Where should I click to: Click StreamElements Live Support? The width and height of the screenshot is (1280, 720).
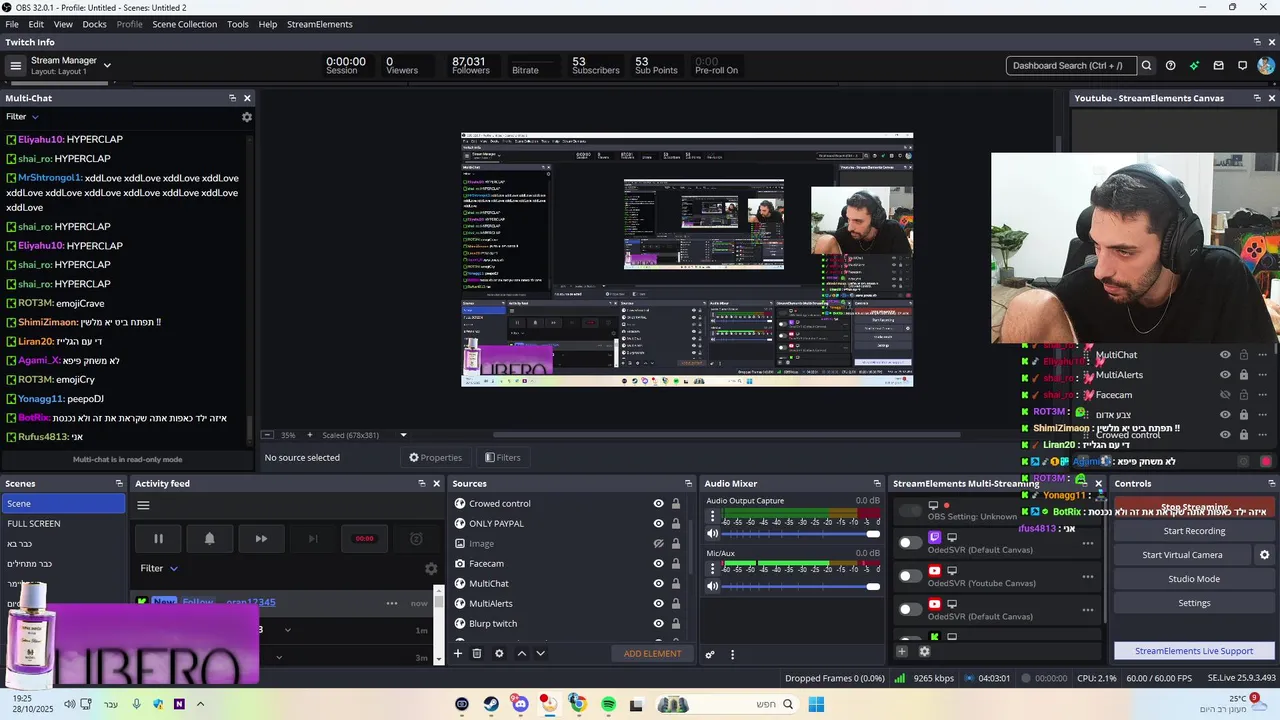(1194, 651)
